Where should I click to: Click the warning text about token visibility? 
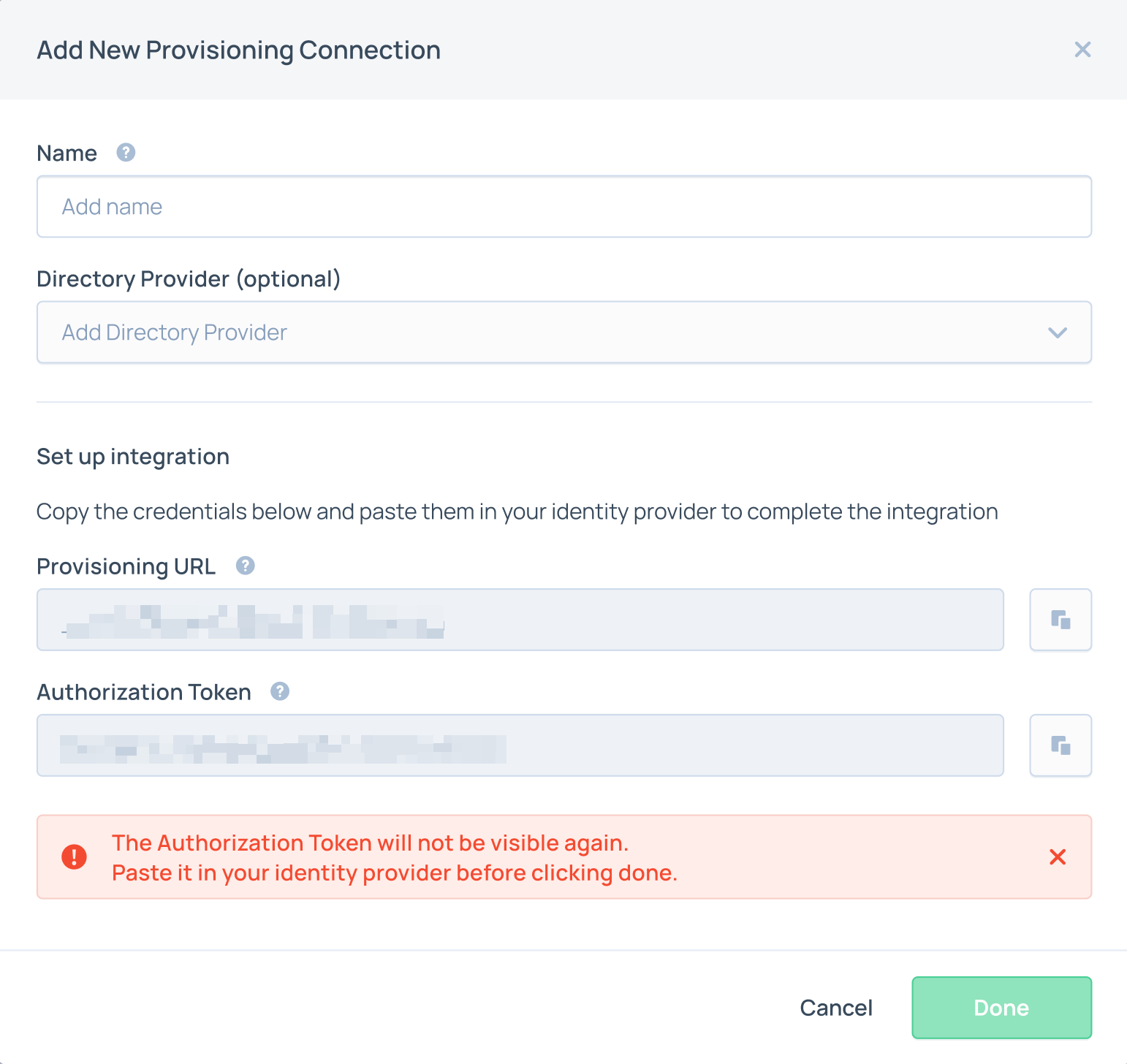pyautogui.click(x=395, y=858)
